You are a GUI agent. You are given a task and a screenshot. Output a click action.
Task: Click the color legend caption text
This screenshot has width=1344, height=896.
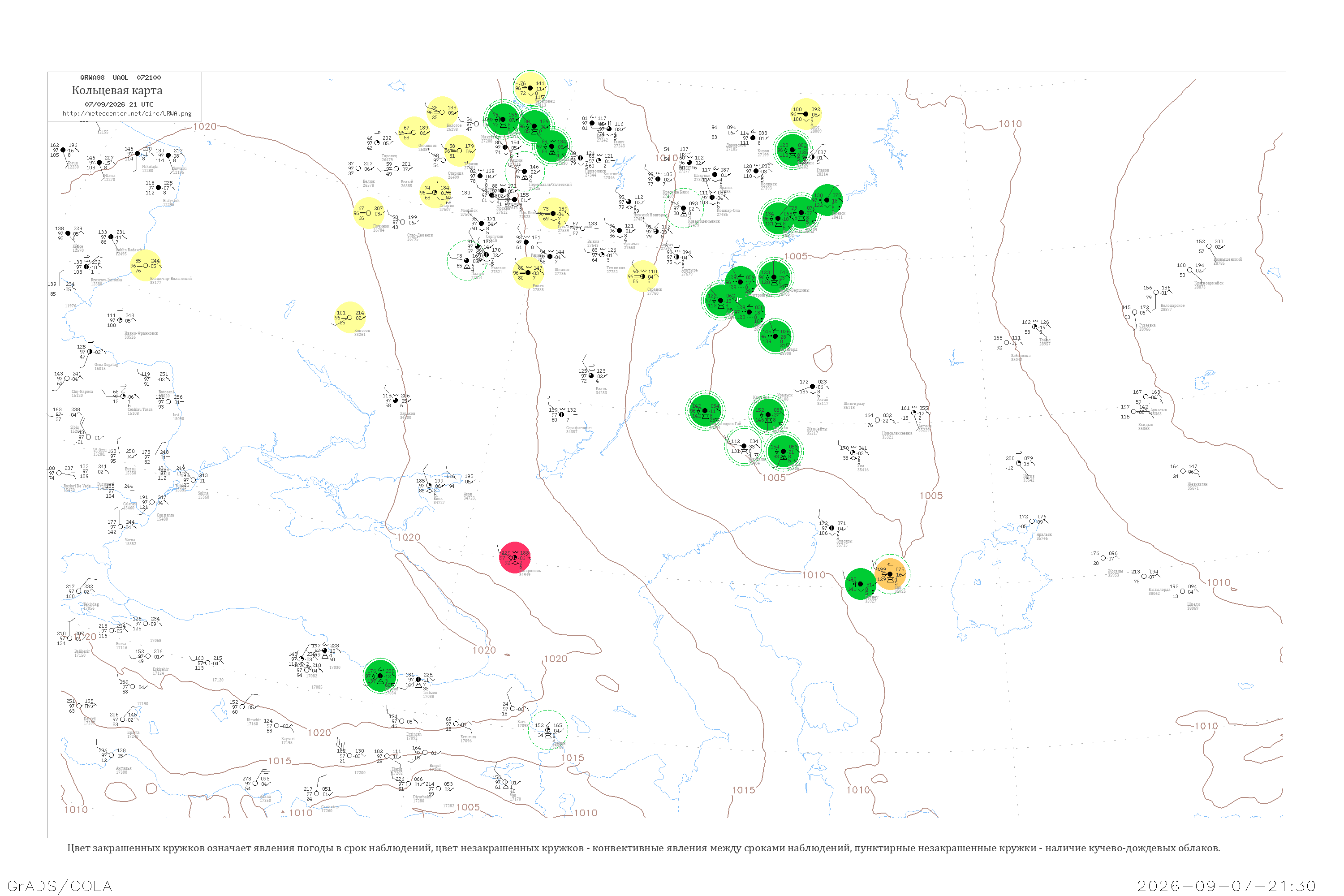tap(643, 848)
